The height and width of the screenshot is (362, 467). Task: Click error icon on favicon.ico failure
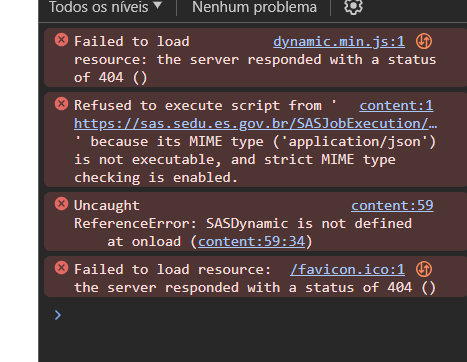point(61,268)
